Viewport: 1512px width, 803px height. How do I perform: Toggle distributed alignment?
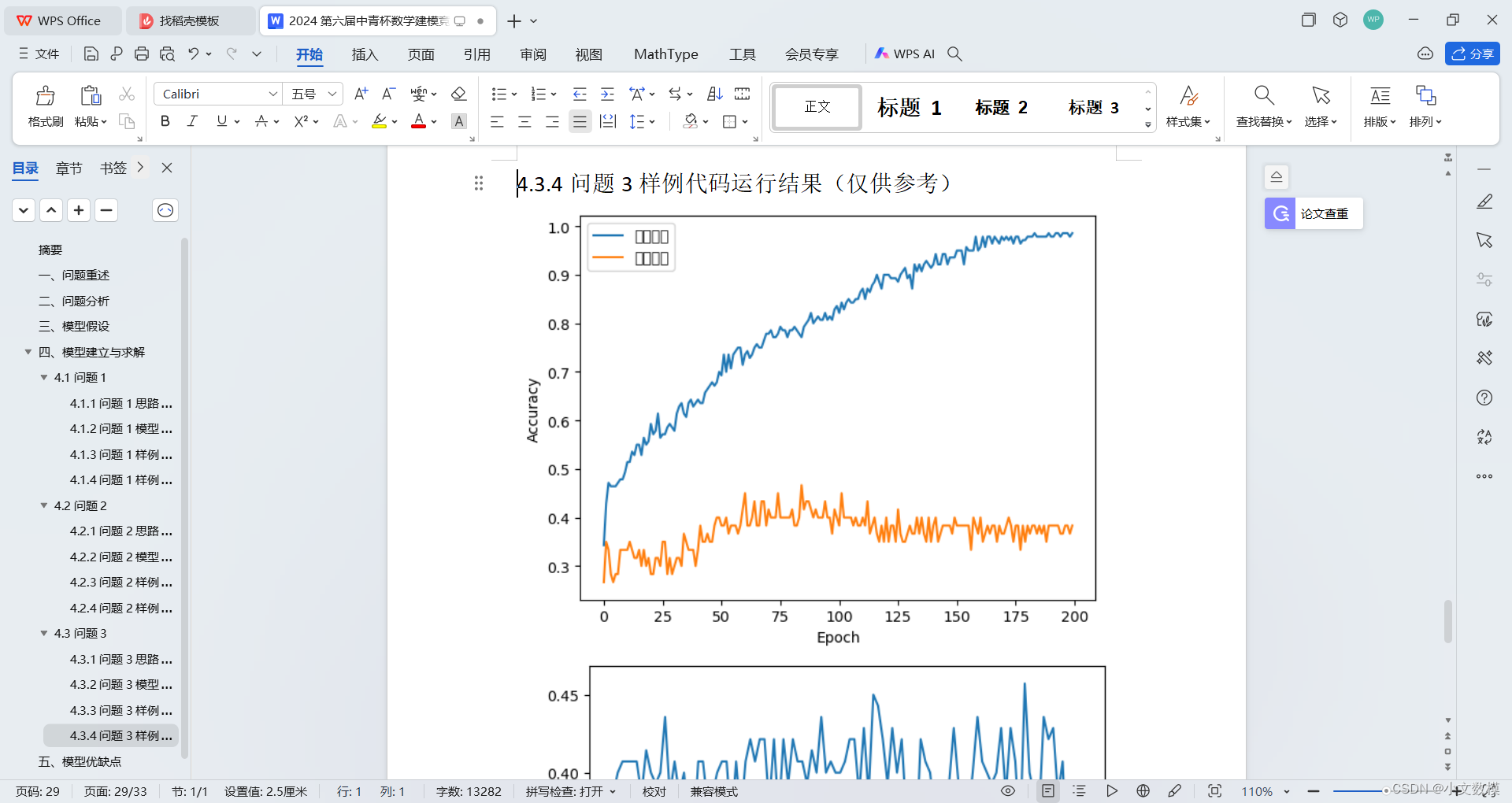(608, 121)
